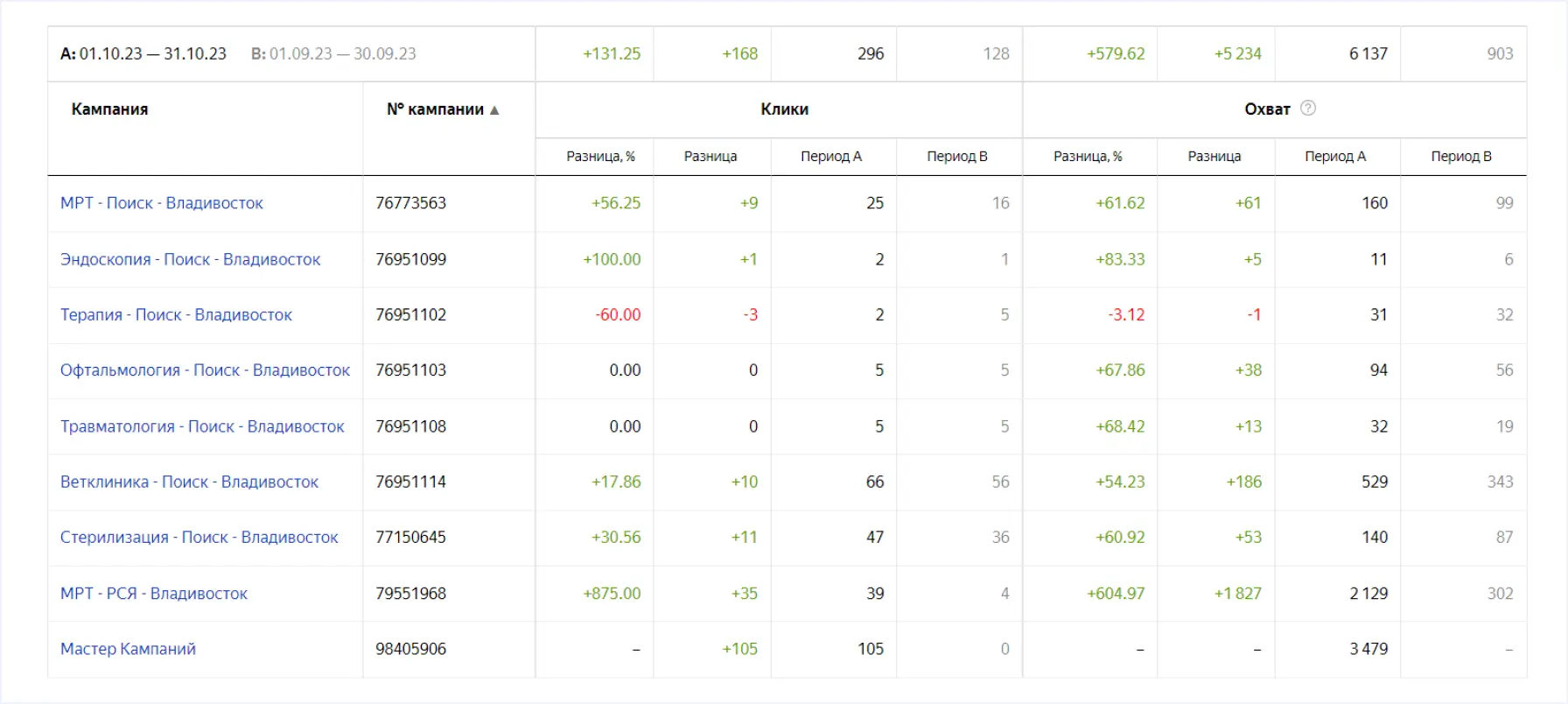This screenshot has height=704, width=1568.
Task: Open campaign МРТ - Поиск - Владивосток
Action: click(x=161, y=203)
